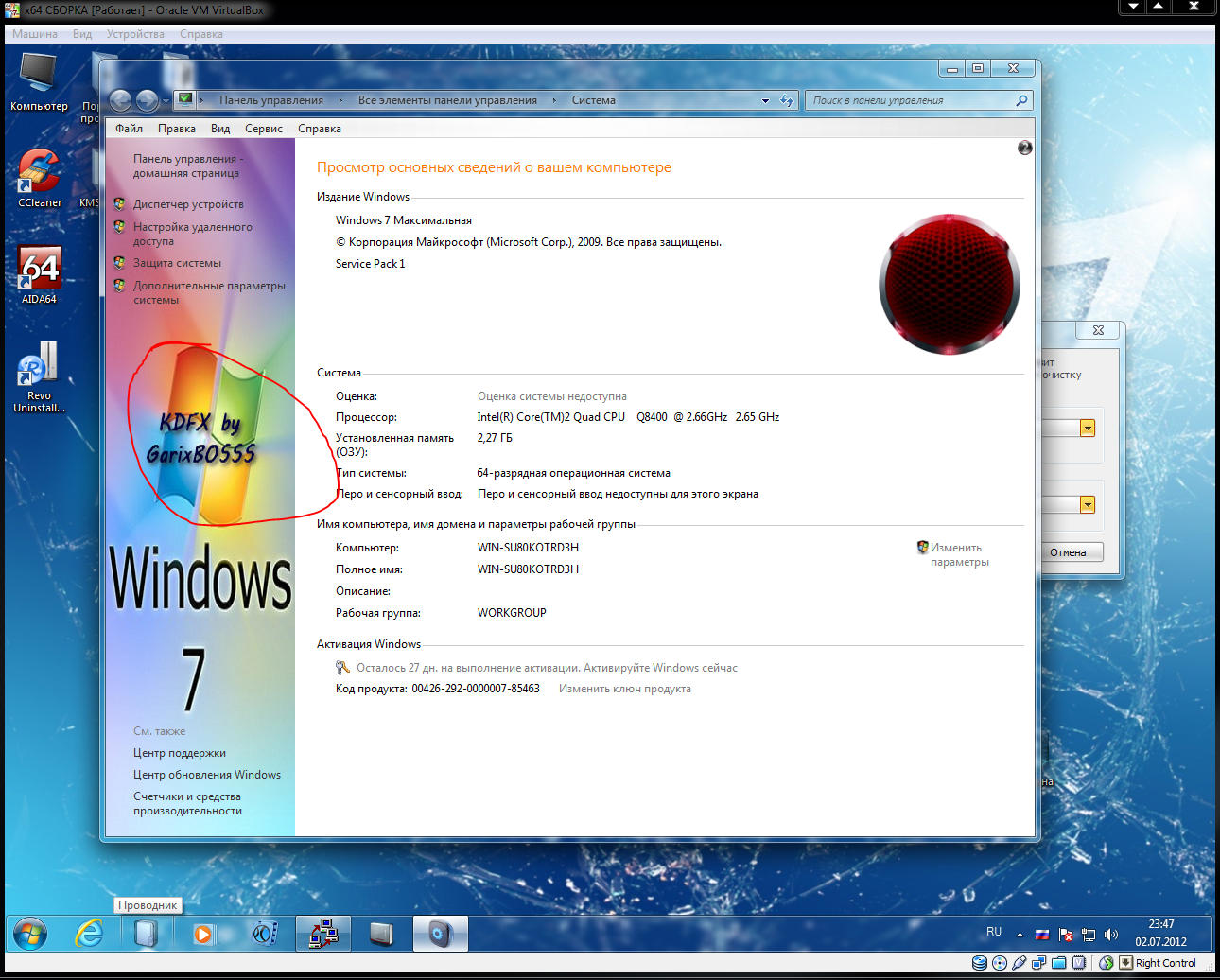Click product ID 00426-292-0000007-85463
Image resolution: width=1220 pixels, height=980 pixels.
476,689
